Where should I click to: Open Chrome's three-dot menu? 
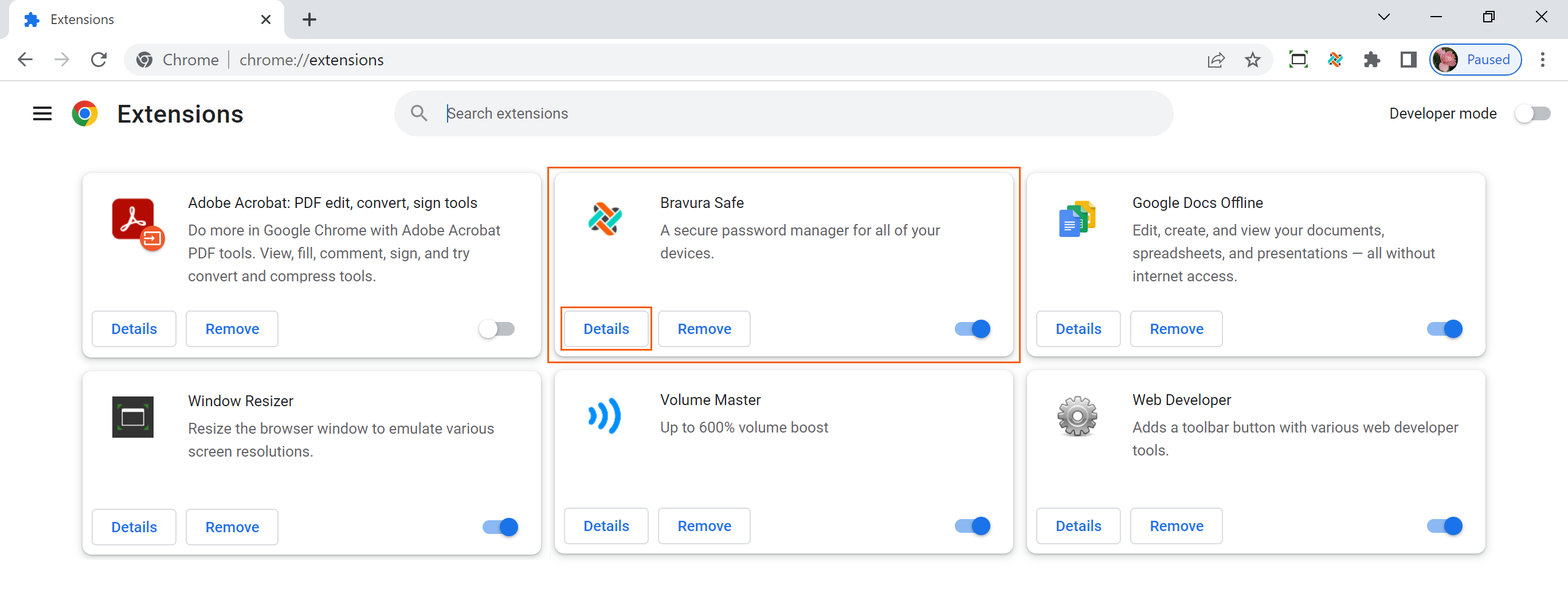click(x=1544, y=59)
